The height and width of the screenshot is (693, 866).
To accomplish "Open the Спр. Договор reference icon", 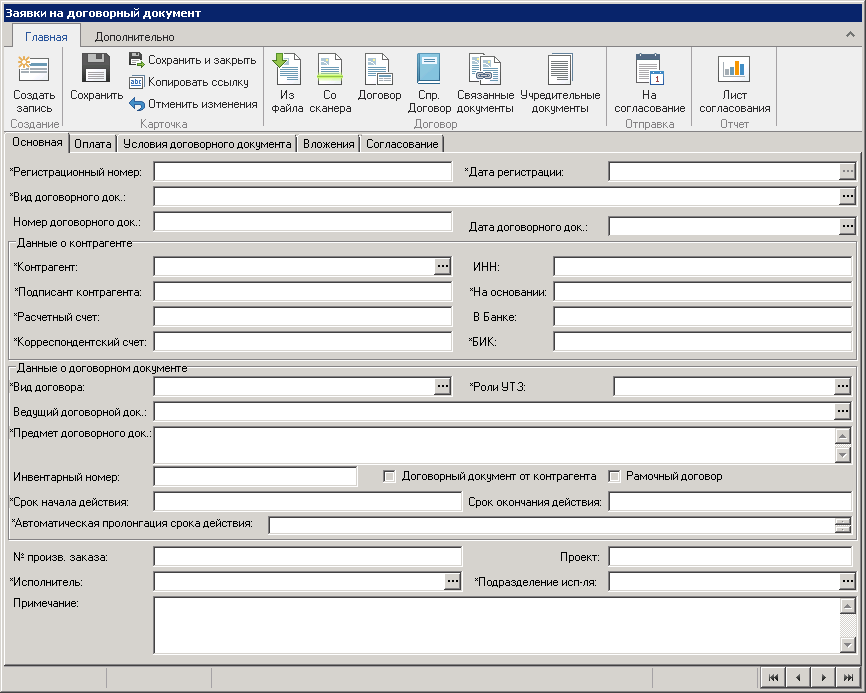I will [429, 83].
